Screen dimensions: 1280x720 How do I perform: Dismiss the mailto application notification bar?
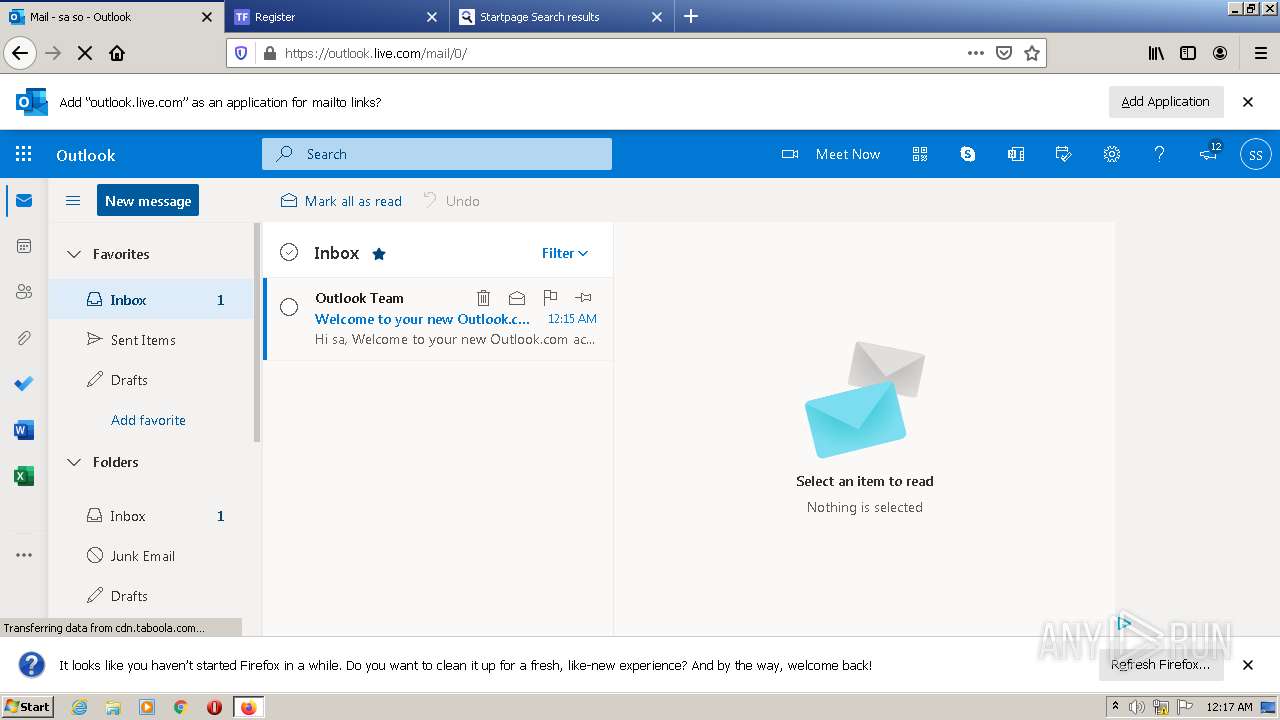(x=1248, y=101)
